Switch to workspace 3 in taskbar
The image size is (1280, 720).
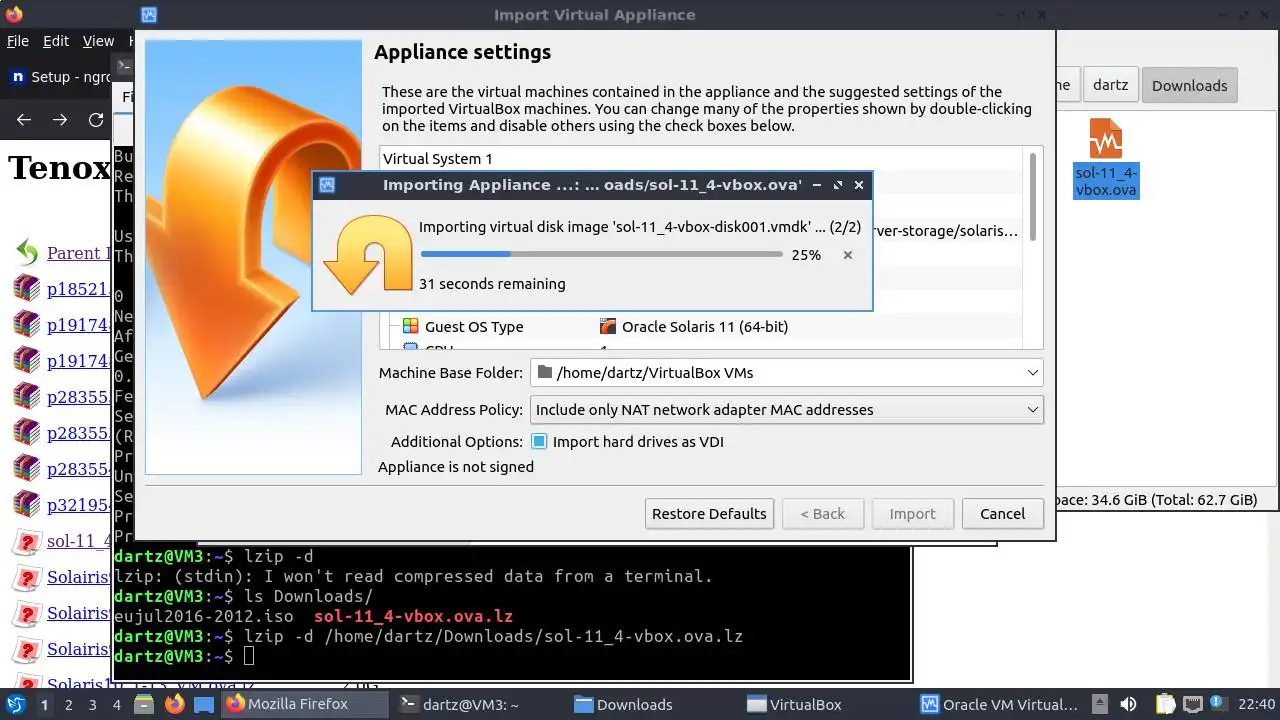pyautogui.click(x=93, y=704)
